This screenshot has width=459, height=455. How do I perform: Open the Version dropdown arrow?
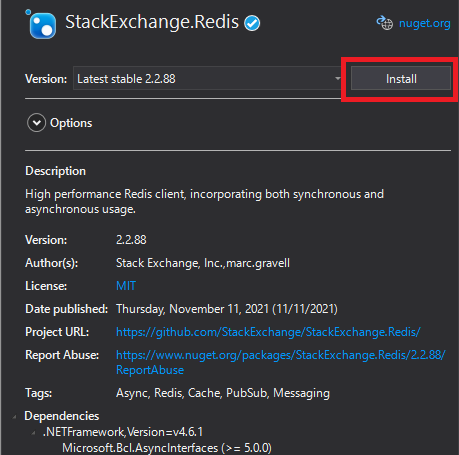pyautogui.click(x=338, y=79)
